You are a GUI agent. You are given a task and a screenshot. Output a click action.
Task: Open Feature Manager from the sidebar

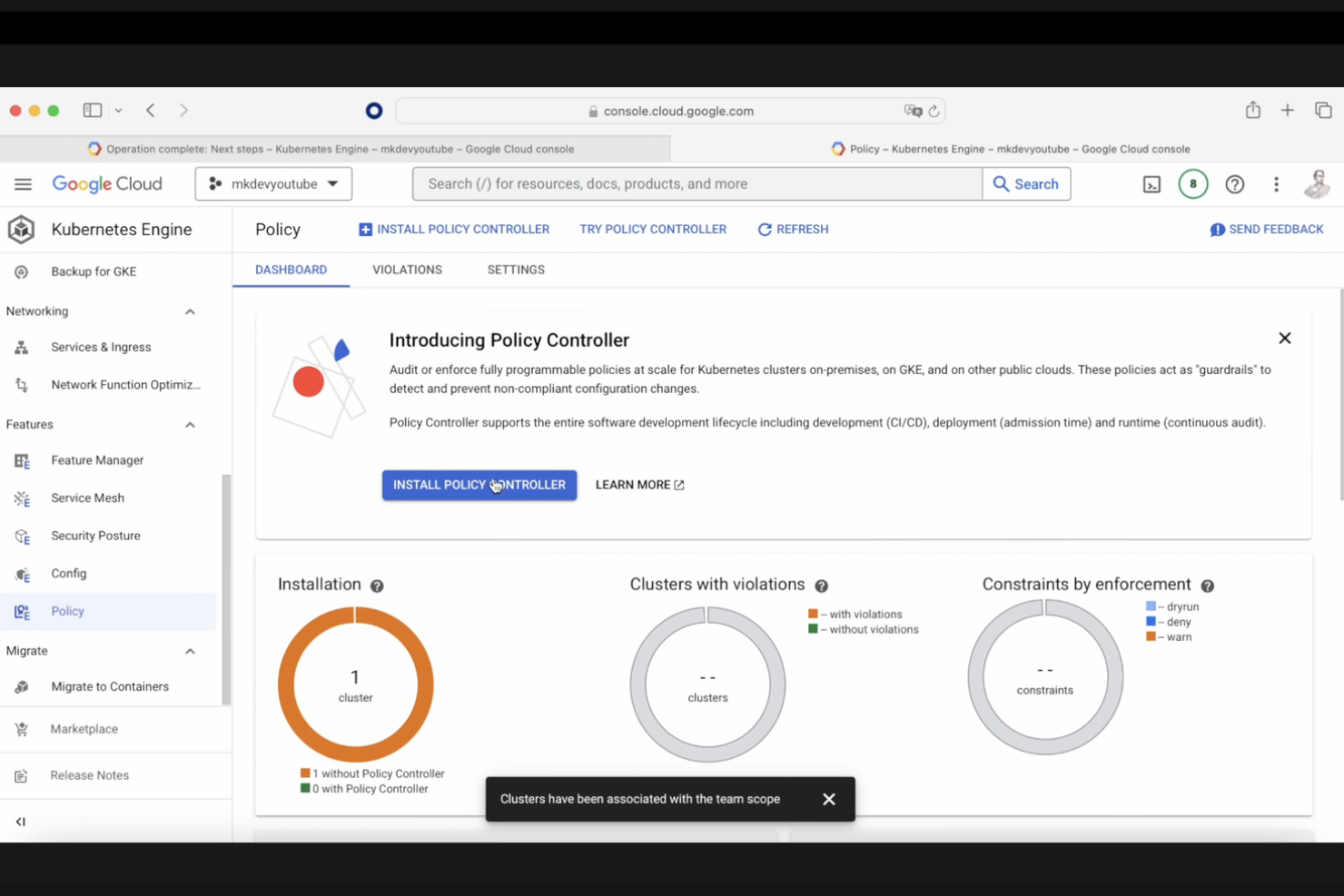(x=97, y=460)
